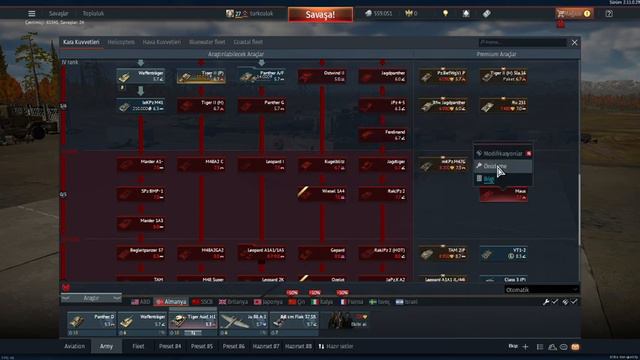The image size is (640, 360).
Task: Open the Topluluk menu
Action: [x=93, y=13]
